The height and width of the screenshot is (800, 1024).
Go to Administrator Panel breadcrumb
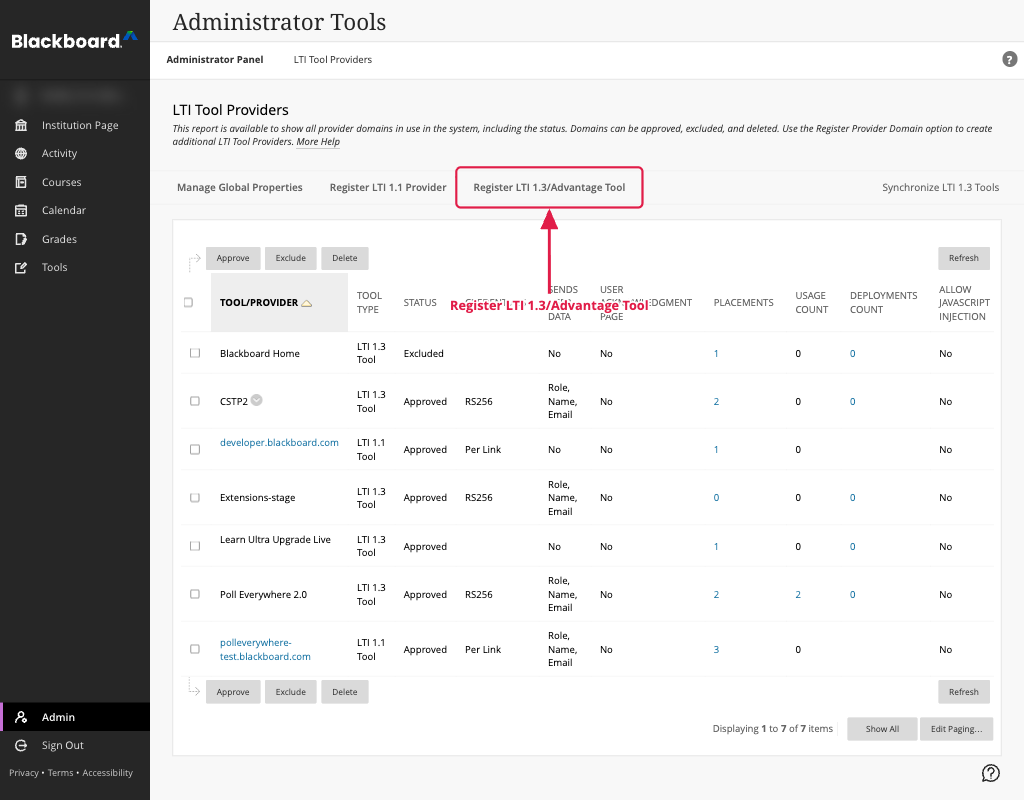(215, 59)
